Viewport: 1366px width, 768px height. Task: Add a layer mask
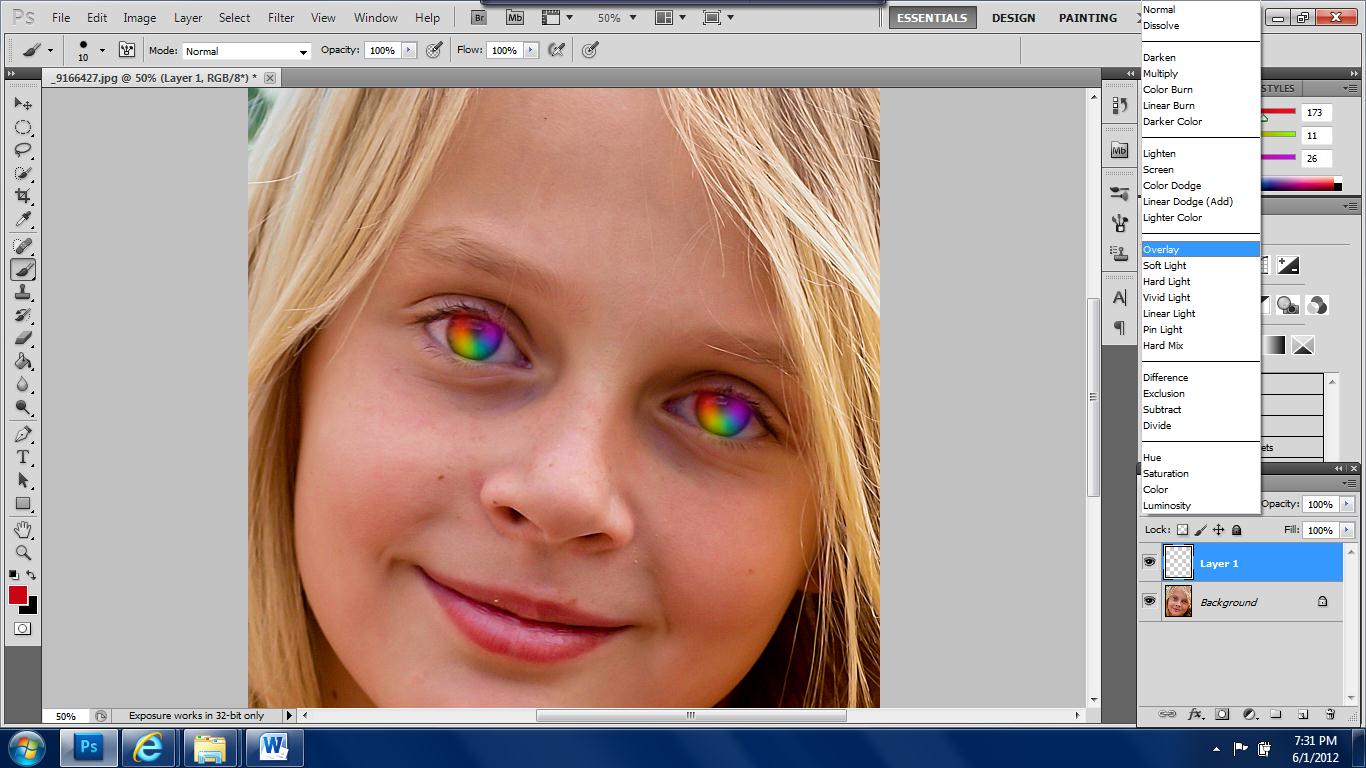tap(1222, 715)
